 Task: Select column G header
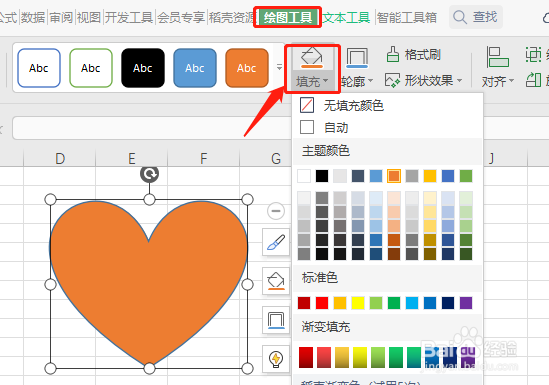pos(276,159)
